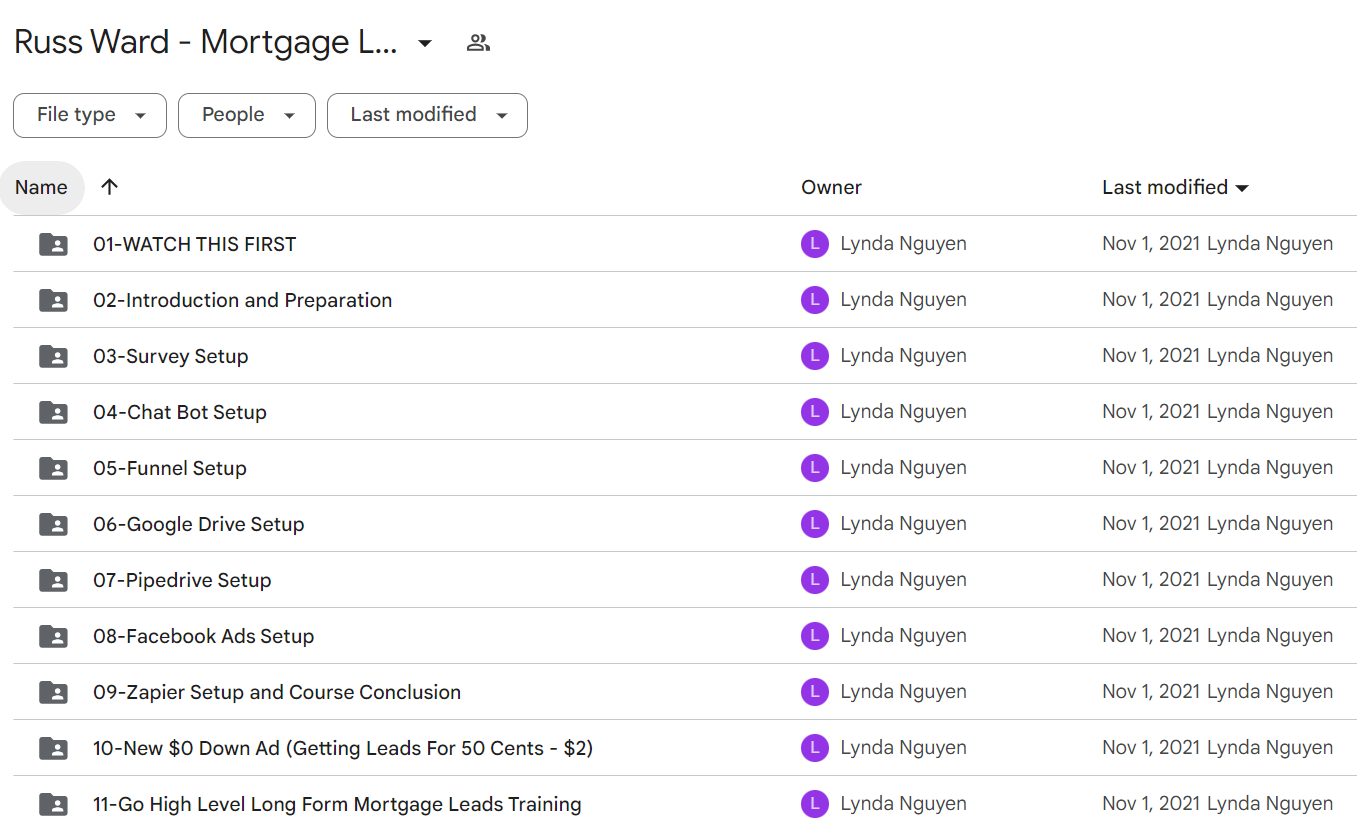The image size is (1357, 831).
Task: Click modified date of 09-Zapier Setup row
Action: [x=1217, y=692]
